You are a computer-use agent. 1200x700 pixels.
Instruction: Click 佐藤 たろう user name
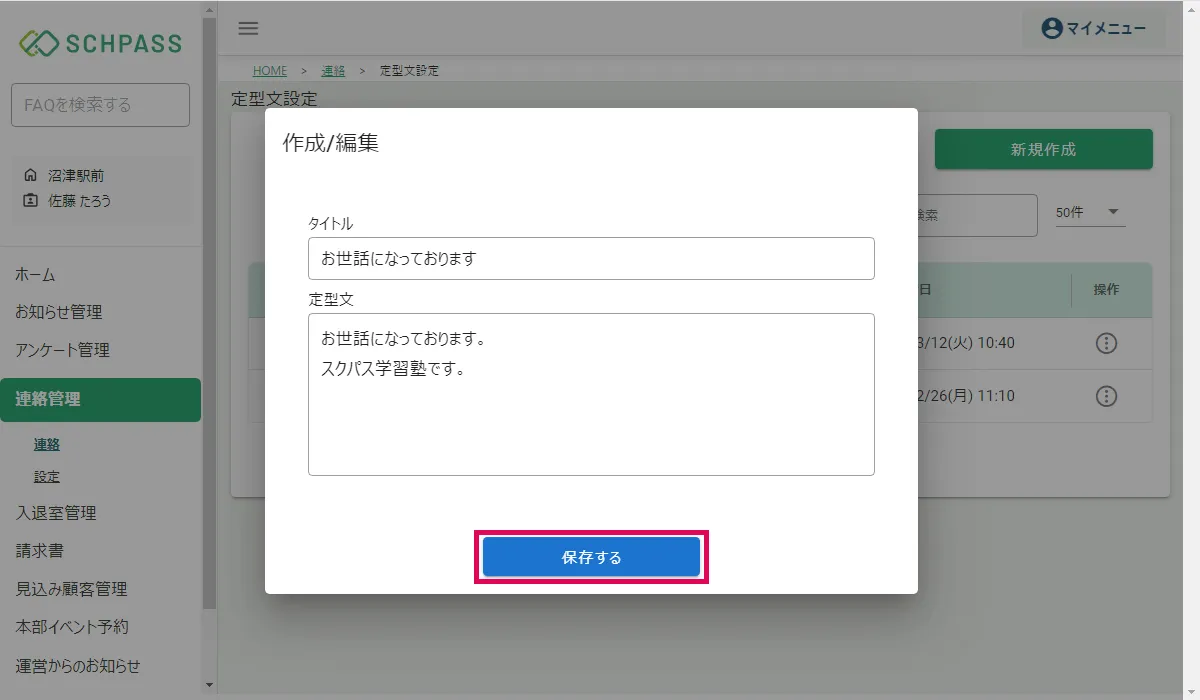pos(80,200)
